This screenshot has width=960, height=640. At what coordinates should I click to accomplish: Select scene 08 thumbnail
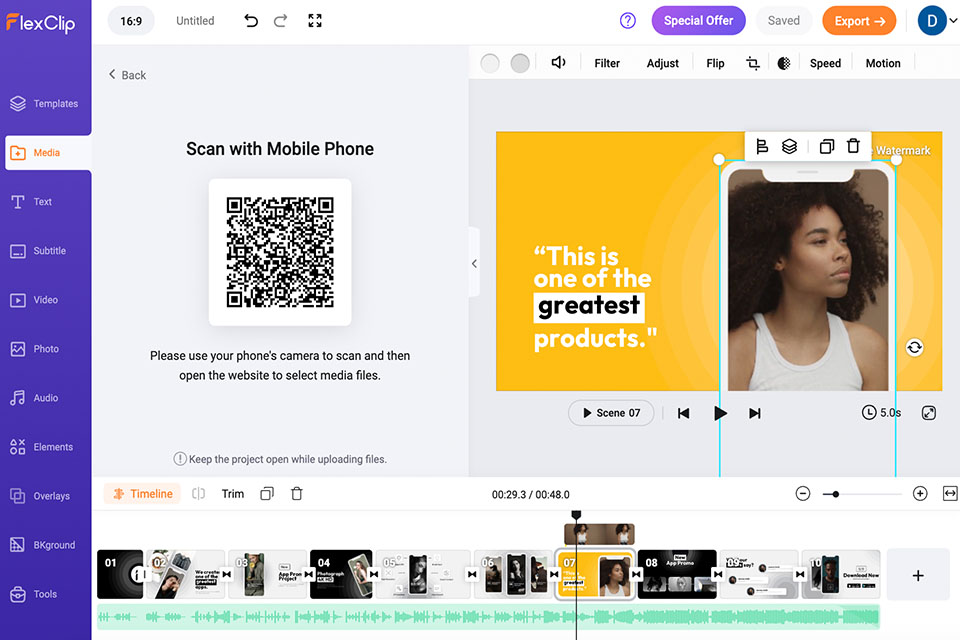click(x=677, y=574)
